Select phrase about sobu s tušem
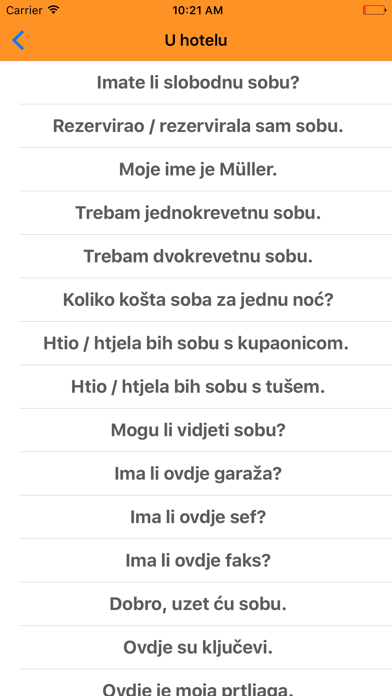The image size is (392, 696). point(196,387)
